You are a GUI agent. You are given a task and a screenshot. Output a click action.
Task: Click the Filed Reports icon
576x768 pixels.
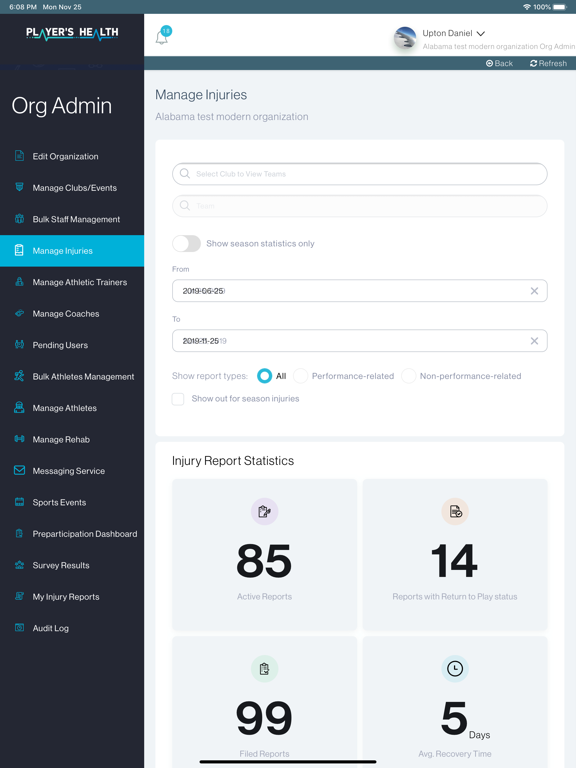coord(264,669)
